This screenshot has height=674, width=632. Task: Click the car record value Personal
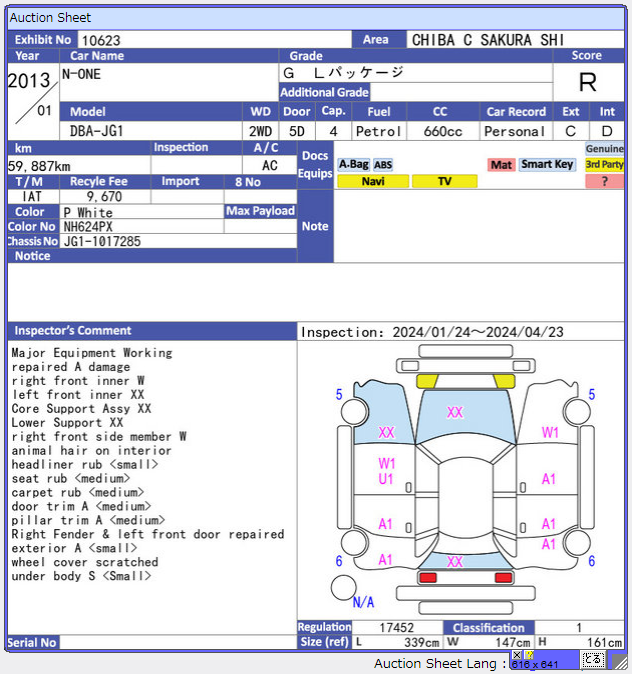[x=514, y=131]
